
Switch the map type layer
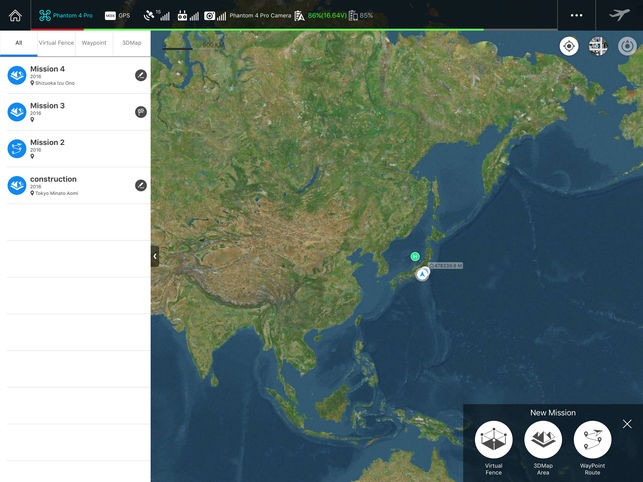pos(598,46)
